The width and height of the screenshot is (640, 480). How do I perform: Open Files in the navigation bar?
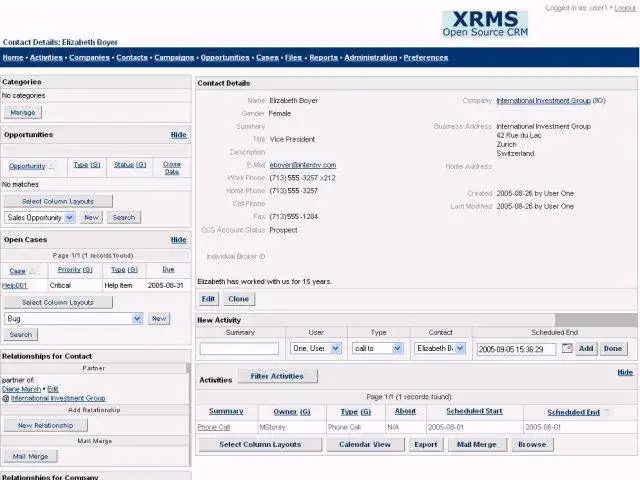pos(293,58)
